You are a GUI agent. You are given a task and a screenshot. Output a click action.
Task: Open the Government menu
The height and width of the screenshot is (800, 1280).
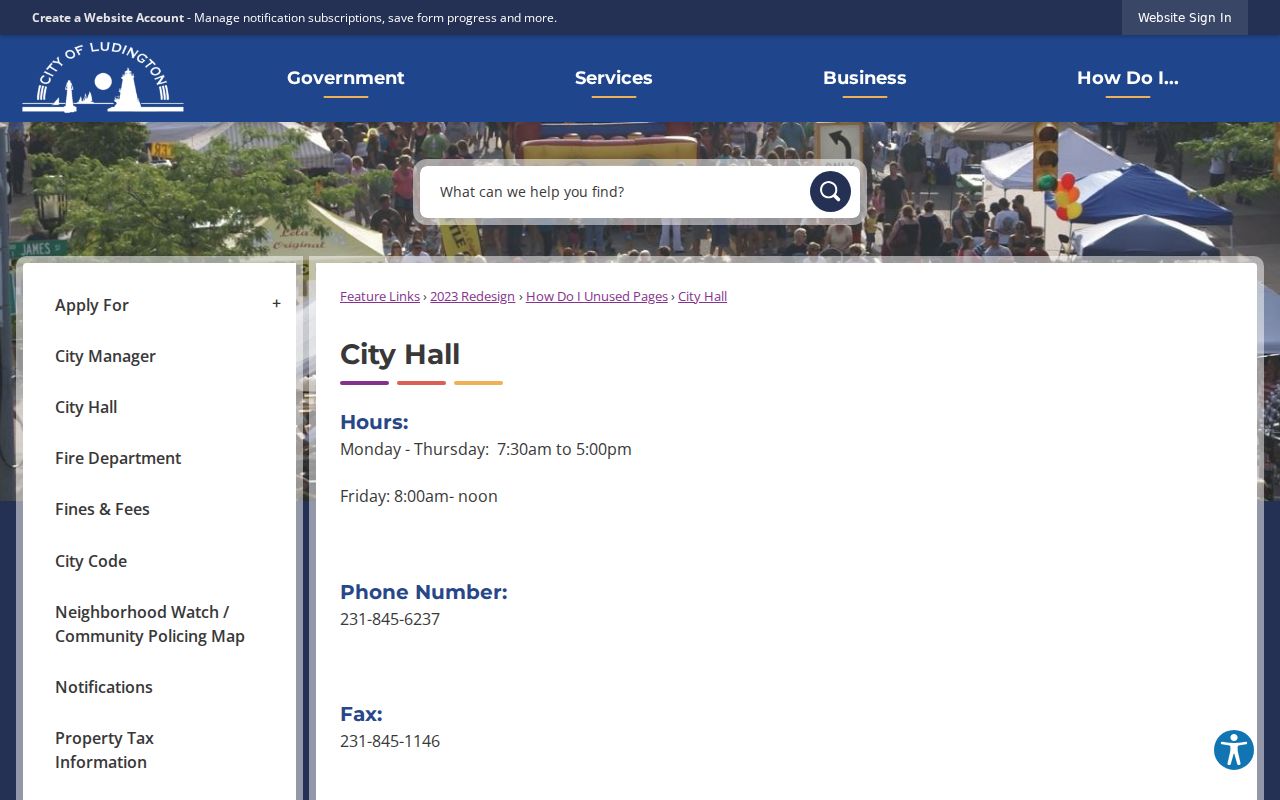[346, 78]
